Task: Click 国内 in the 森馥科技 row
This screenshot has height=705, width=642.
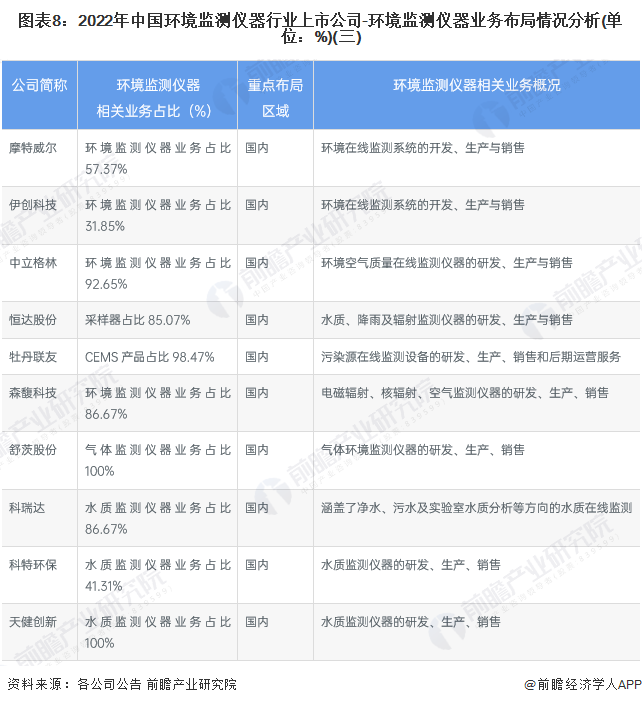Action: click(x=257, y=393)
